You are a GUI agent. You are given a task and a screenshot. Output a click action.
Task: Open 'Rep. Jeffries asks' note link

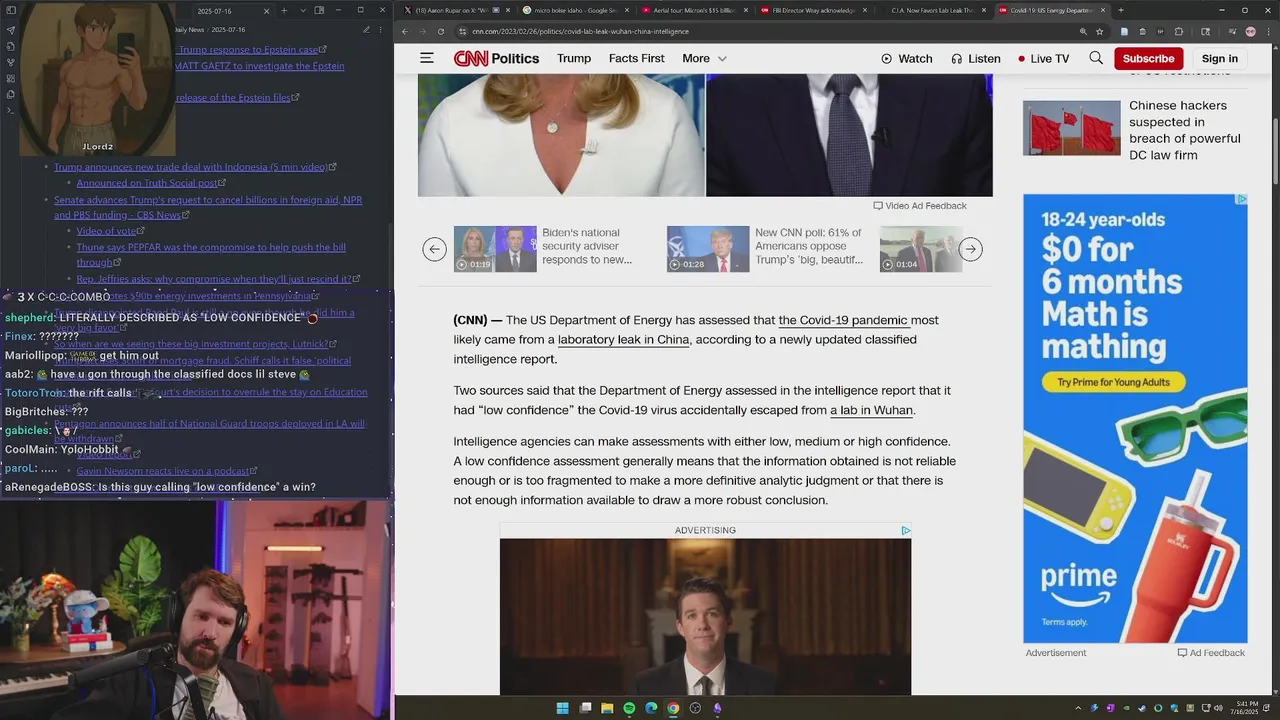(x=214, y=279)
